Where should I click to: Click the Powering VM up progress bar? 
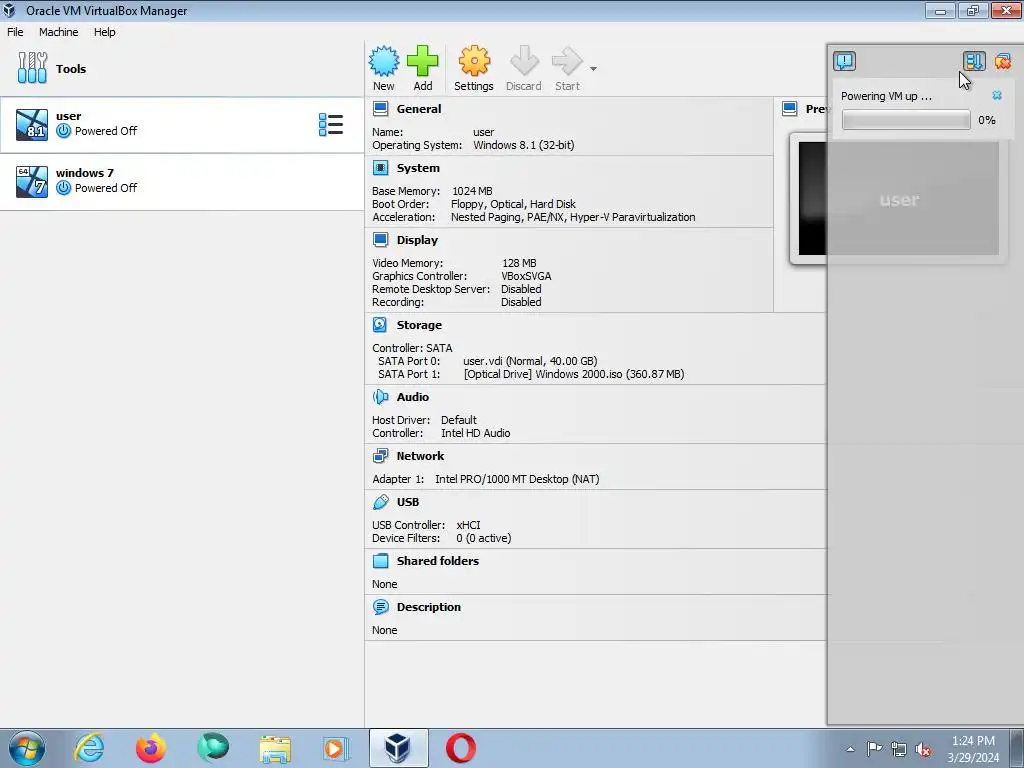[906, 120]
